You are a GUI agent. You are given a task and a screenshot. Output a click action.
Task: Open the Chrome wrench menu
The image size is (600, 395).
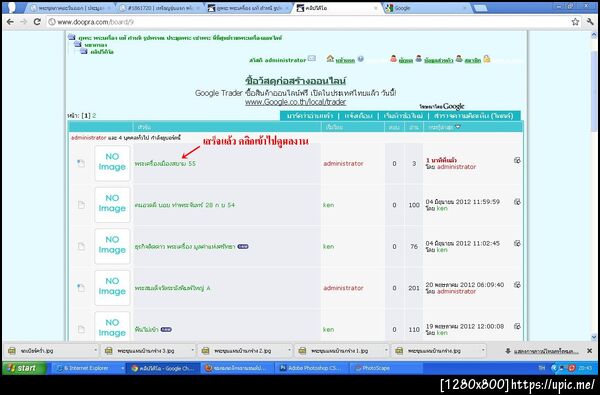coord(590,22)
